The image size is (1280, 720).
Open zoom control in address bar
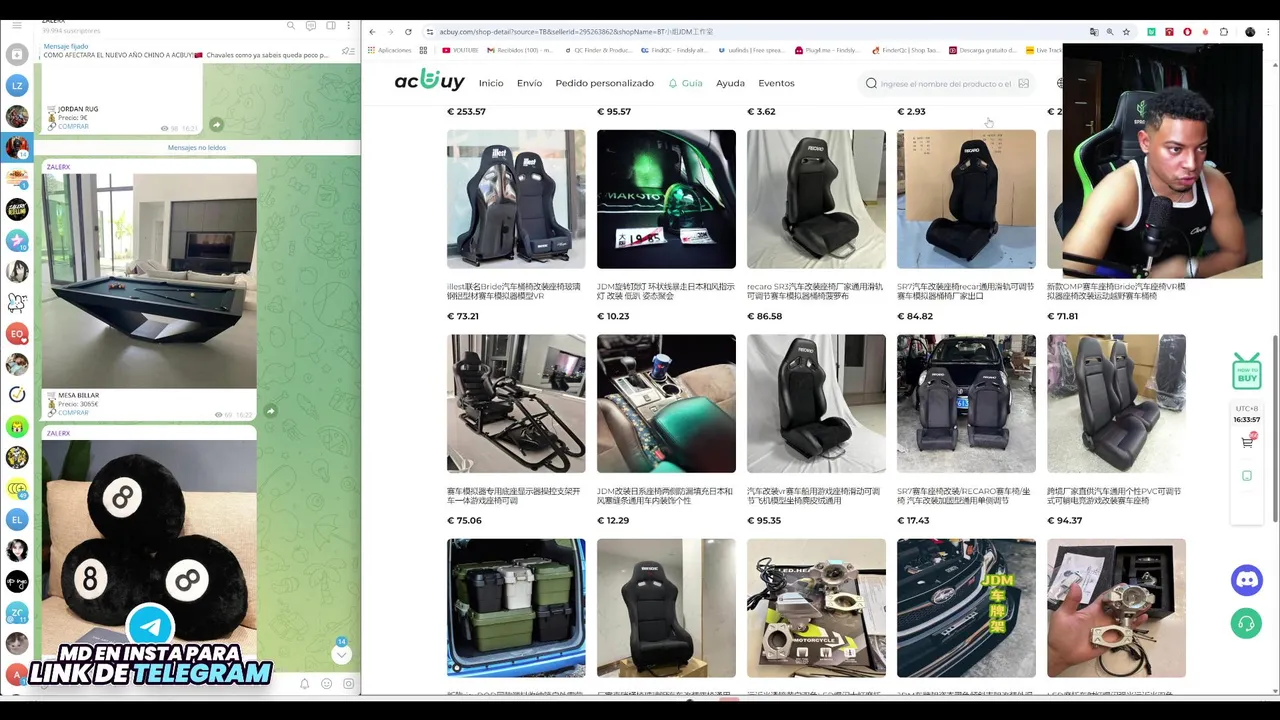1110,32
